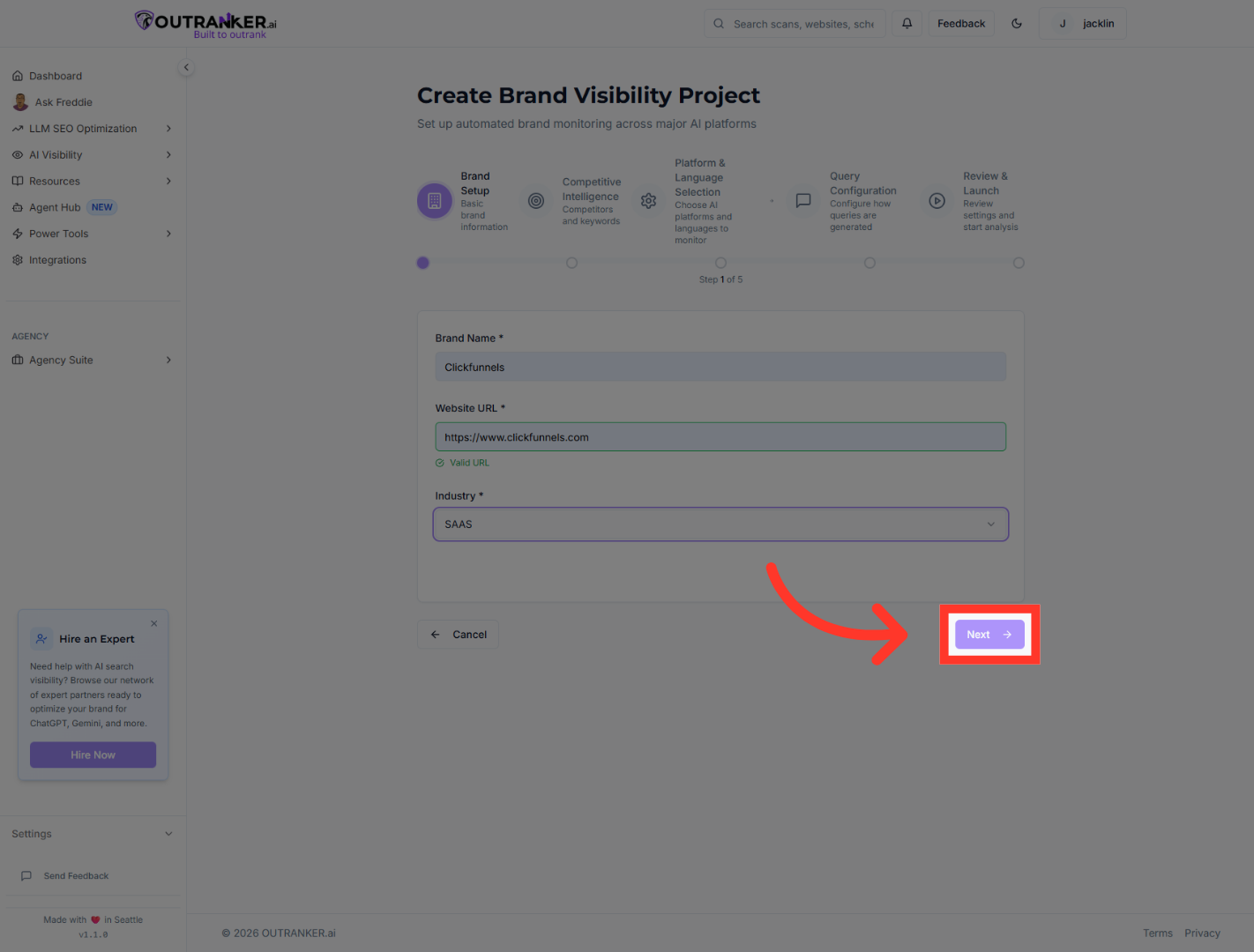1254x952 pixels.
Task: Click the last progress step dot
Action: [1019, 263]
